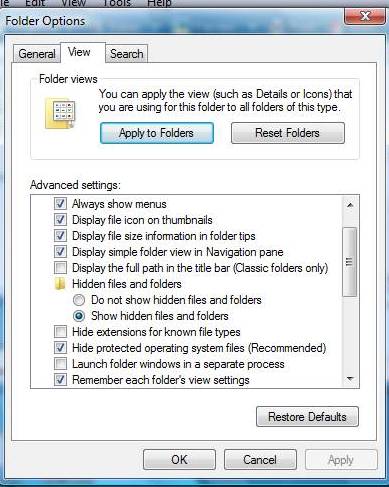Image resolution: width=389 pixels, height=487 pixels.
Task: Click the scroll up arrow in Advanced settings
Action: (x=350, y=205)
